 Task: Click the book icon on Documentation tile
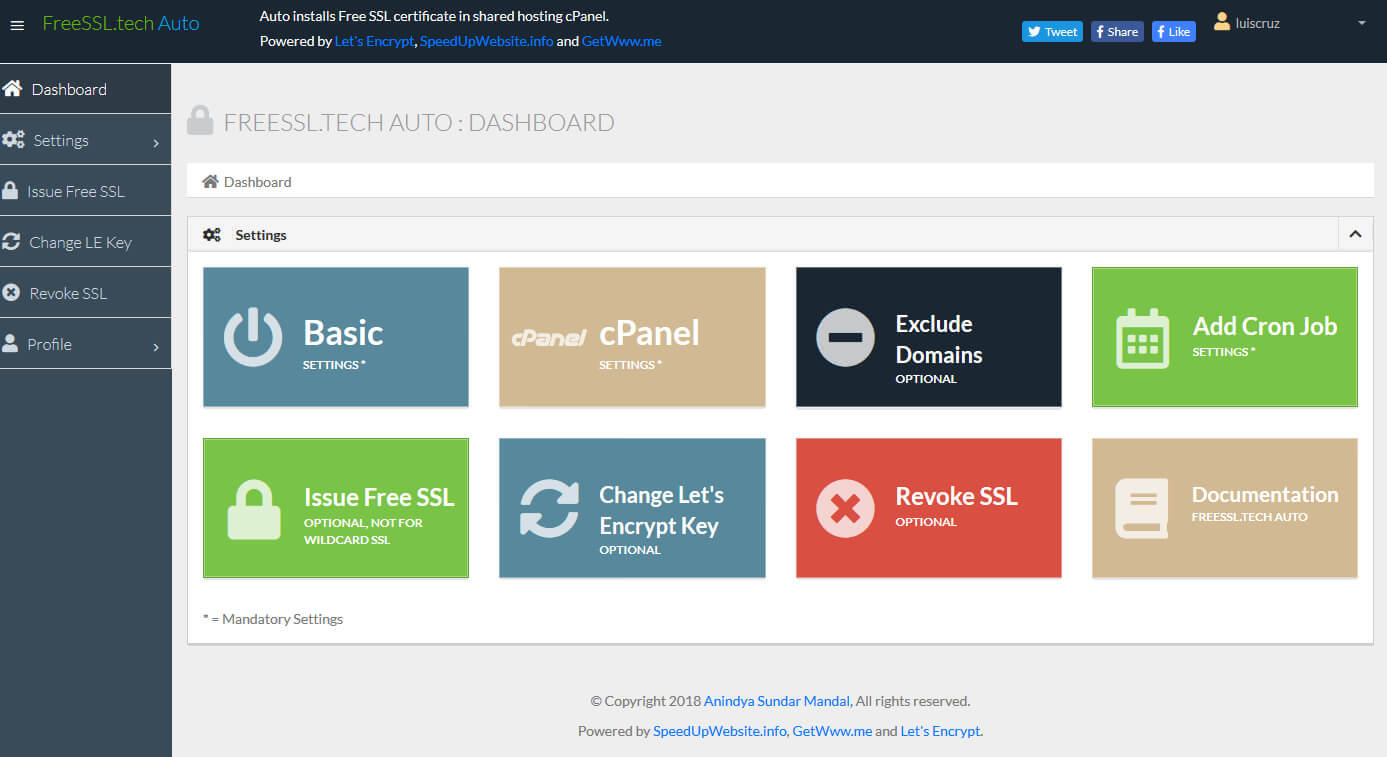pos(1142,509)
